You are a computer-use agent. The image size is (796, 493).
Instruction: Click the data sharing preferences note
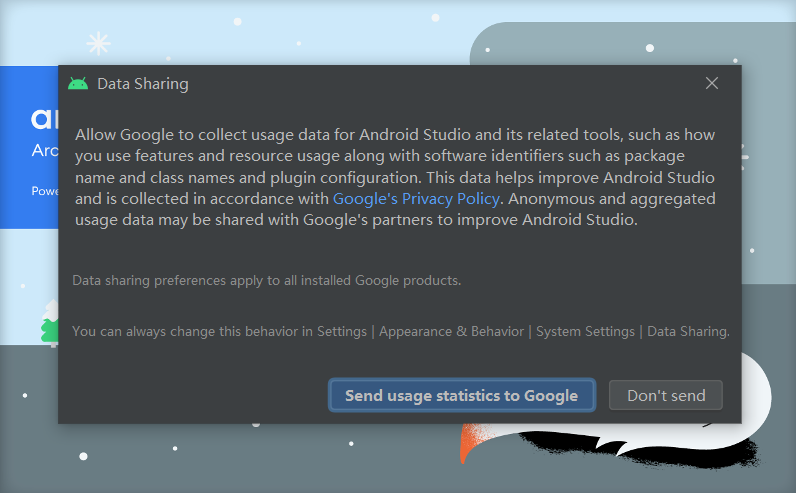(x=267, y=280)
